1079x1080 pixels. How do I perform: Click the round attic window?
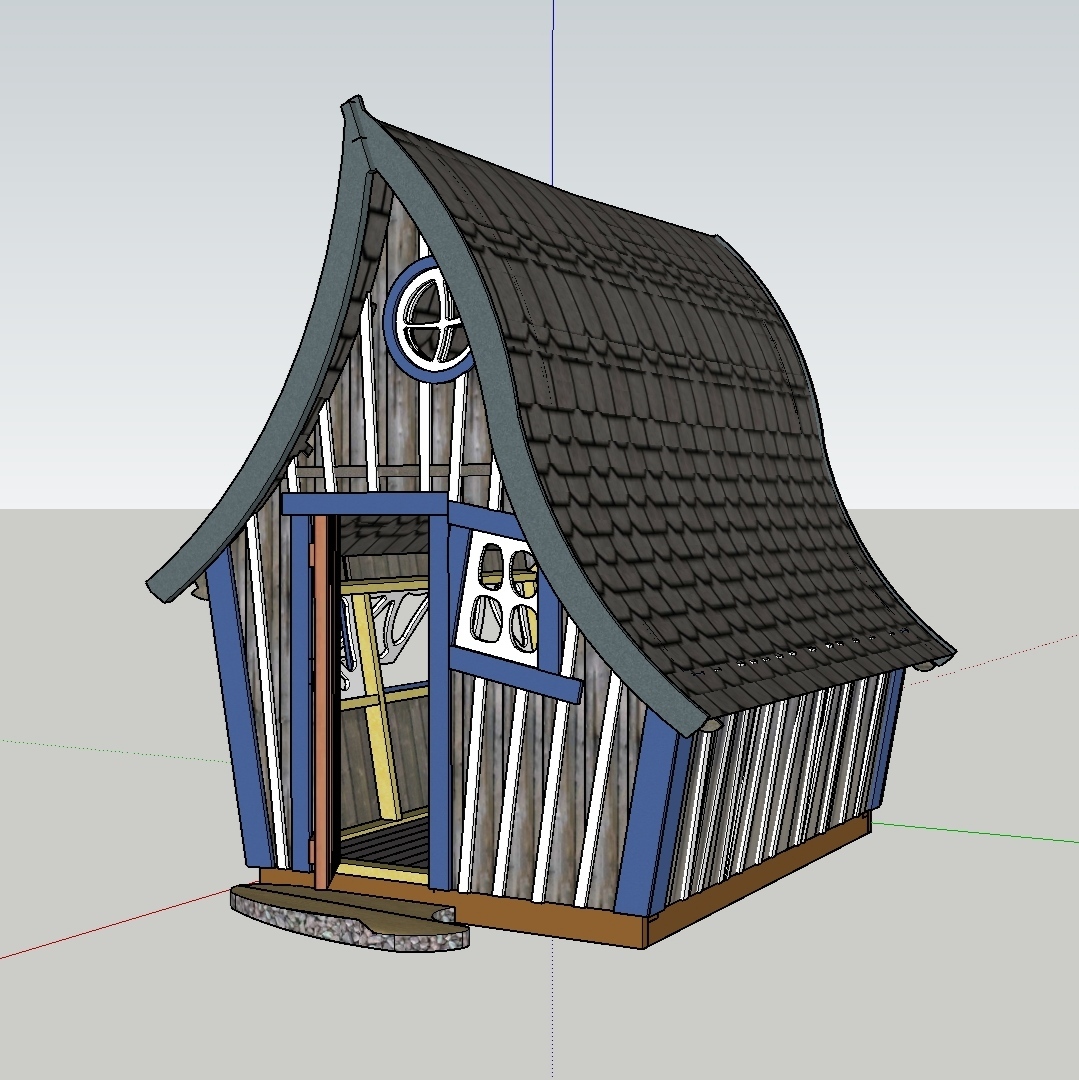tap(429, 318)
